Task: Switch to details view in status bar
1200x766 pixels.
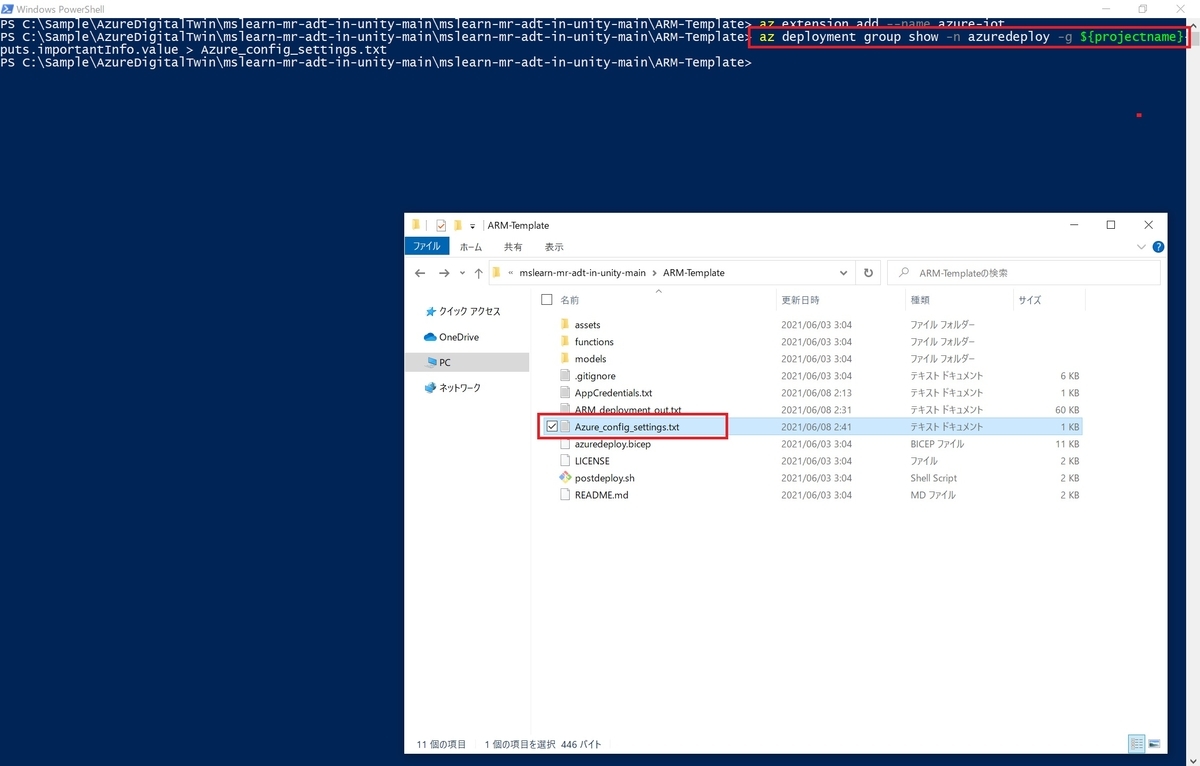Action: pyautogui.click(x=1137, y=744)
